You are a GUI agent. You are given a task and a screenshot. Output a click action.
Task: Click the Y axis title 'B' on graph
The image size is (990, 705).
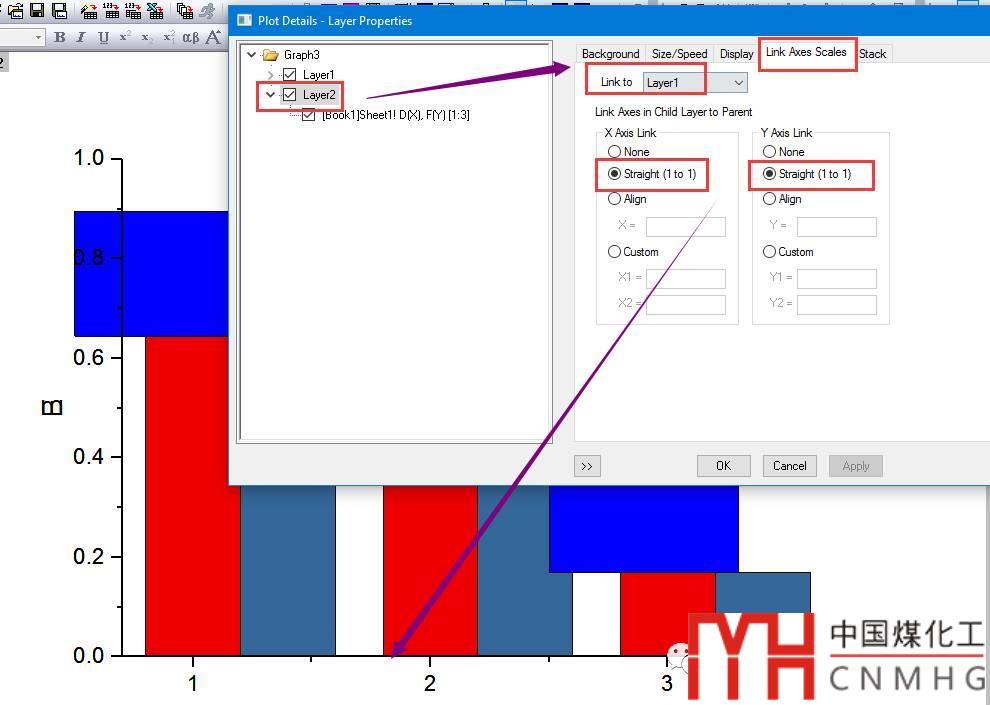(52, 407)
